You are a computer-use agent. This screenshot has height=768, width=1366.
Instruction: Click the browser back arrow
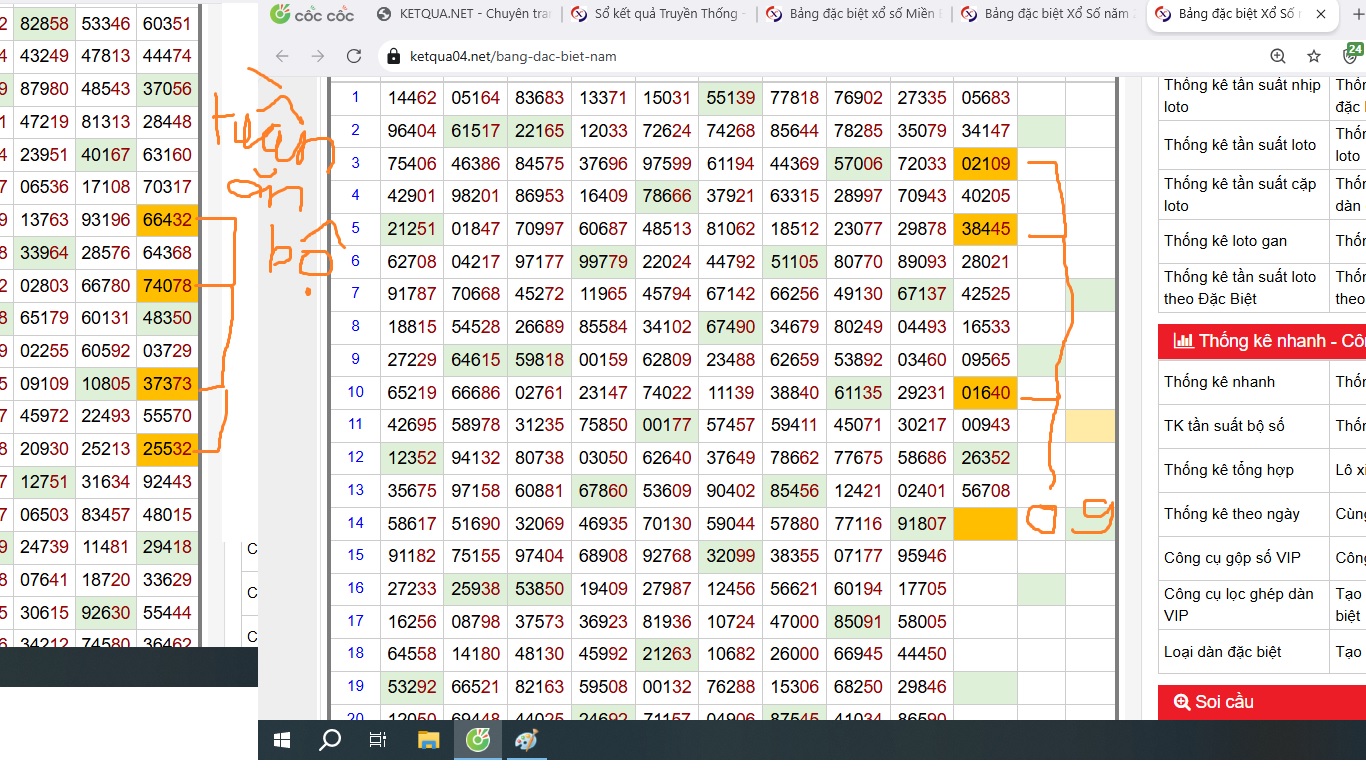click(282, 56)
